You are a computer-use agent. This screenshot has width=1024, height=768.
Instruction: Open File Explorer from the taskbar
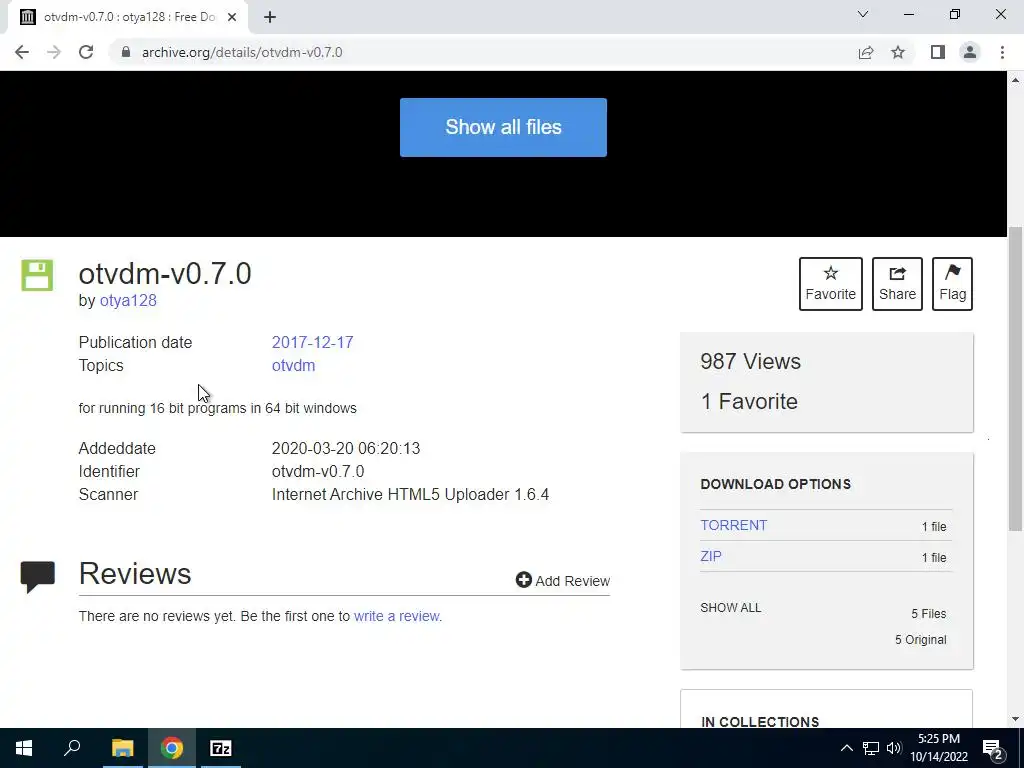122,748
